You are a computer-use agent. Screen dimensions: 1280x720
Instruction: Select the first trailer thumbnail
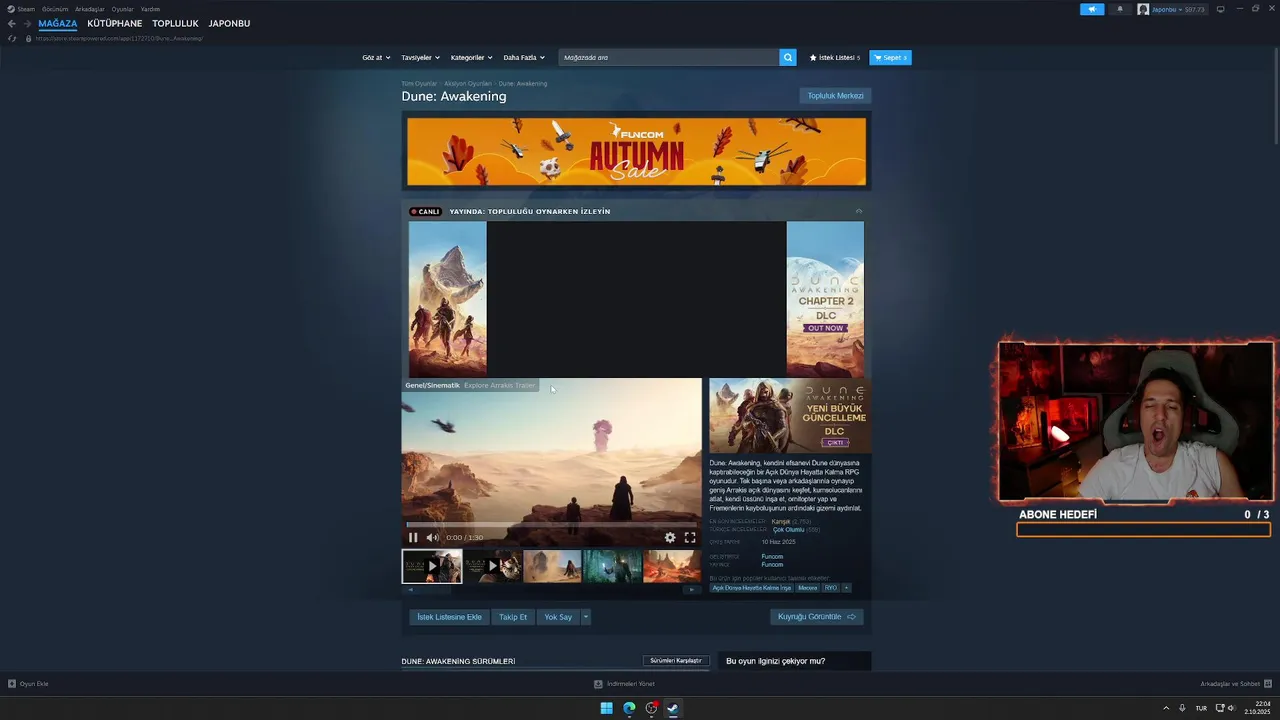pyautogui.click(x=432, y=566)
